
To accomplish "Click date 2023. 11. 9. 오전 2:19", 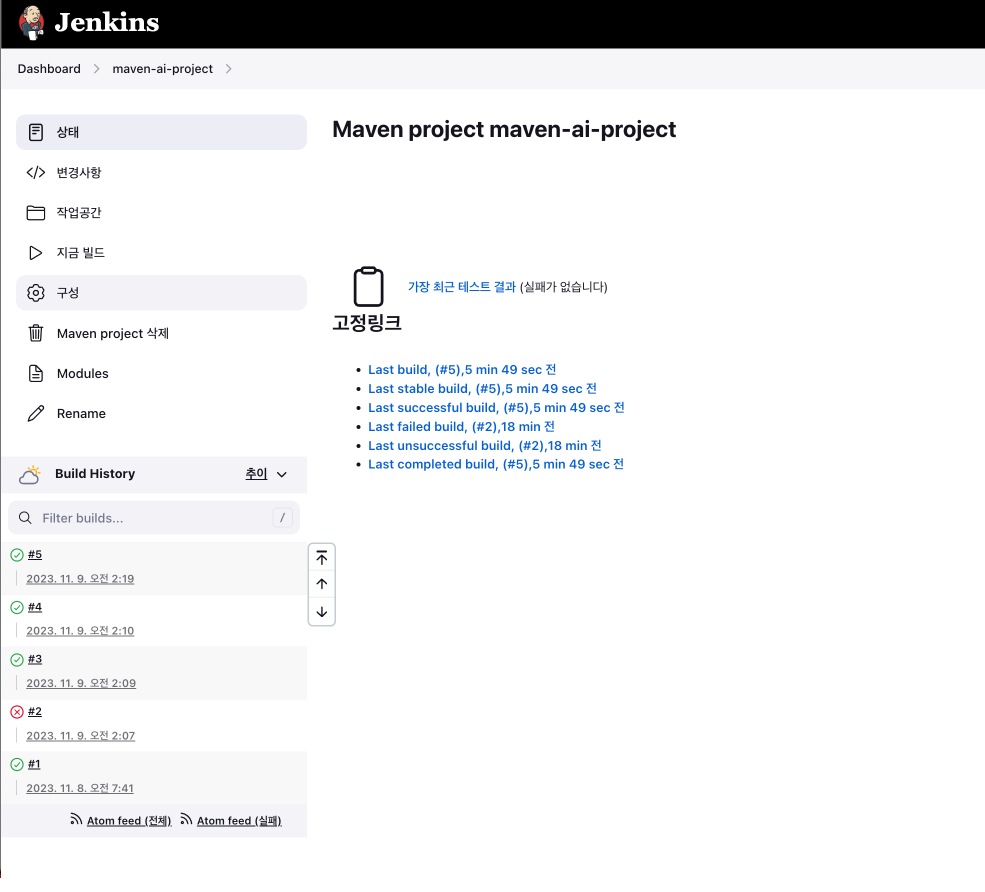I will pyautogui.click(x=80, y=579).
